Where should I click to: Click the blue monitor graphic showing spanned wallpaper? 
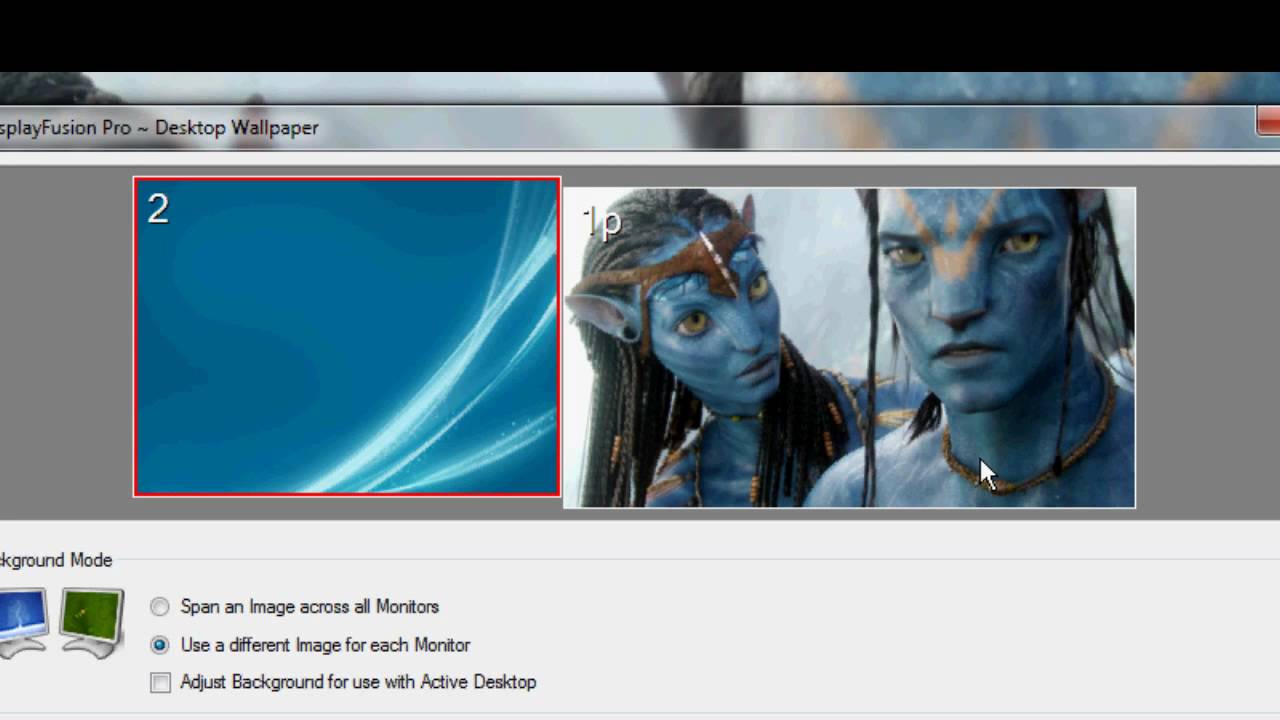pos(18,615)
